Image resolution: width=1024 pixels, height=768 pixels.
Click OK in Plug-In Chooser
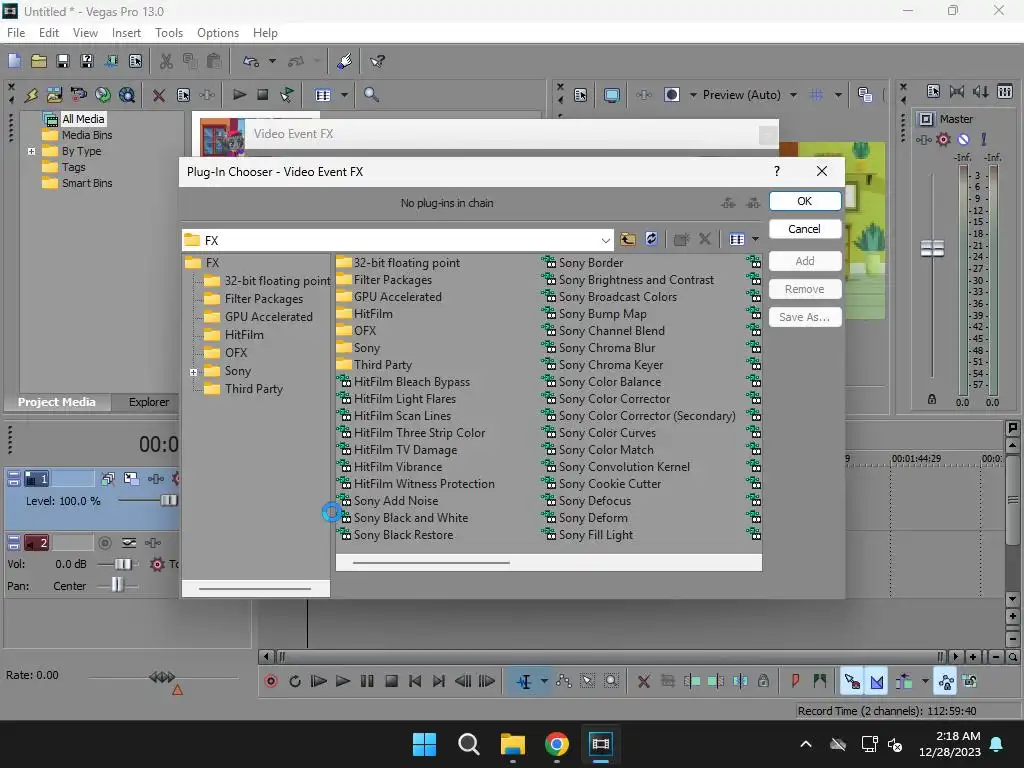[805, 201]
